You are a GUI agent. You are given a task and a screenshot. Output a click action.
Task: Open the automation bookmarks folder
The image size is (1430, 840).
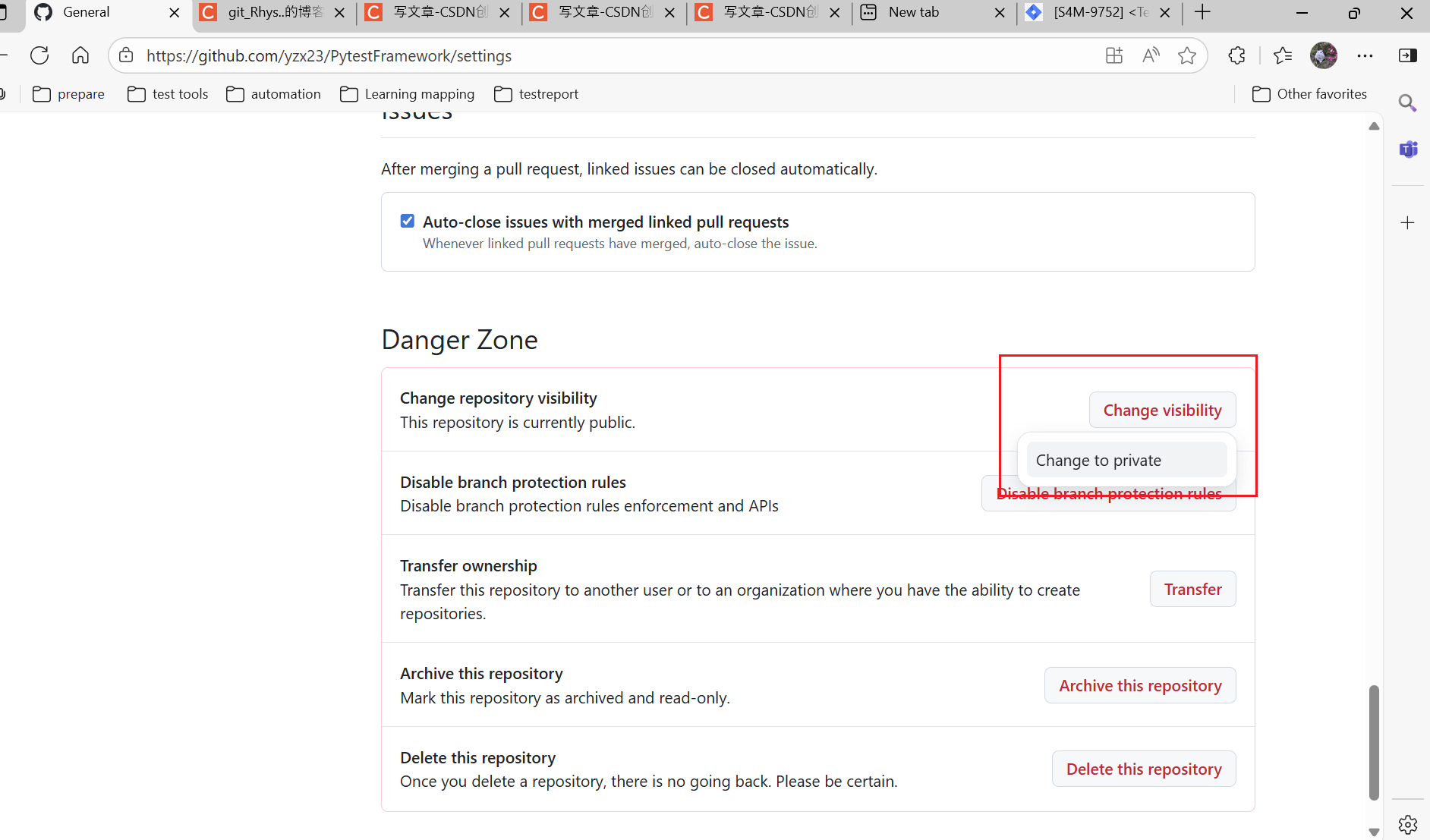click(274, 93)
